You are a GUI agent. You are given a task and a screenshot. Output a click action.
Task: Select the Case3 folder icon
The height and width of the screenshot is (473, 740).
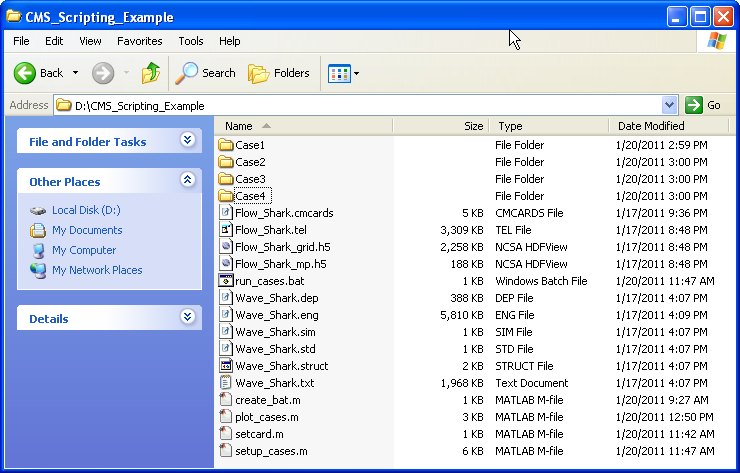226,178
